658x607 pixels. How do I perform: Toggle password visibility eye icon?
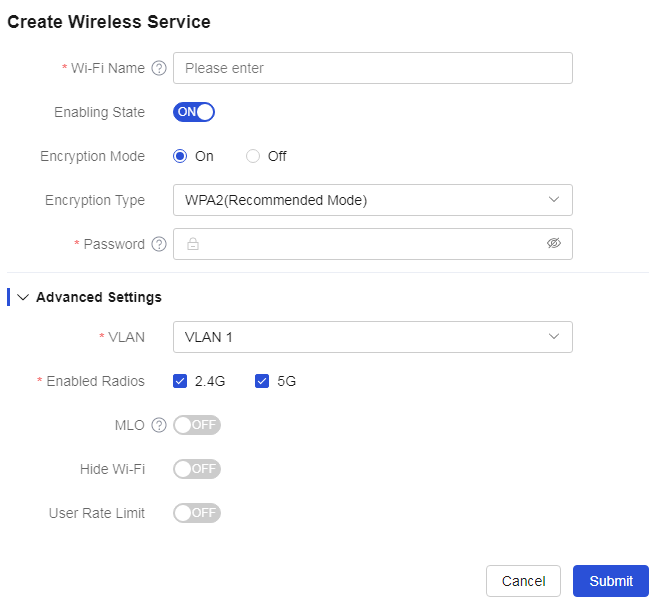(554, 243)
